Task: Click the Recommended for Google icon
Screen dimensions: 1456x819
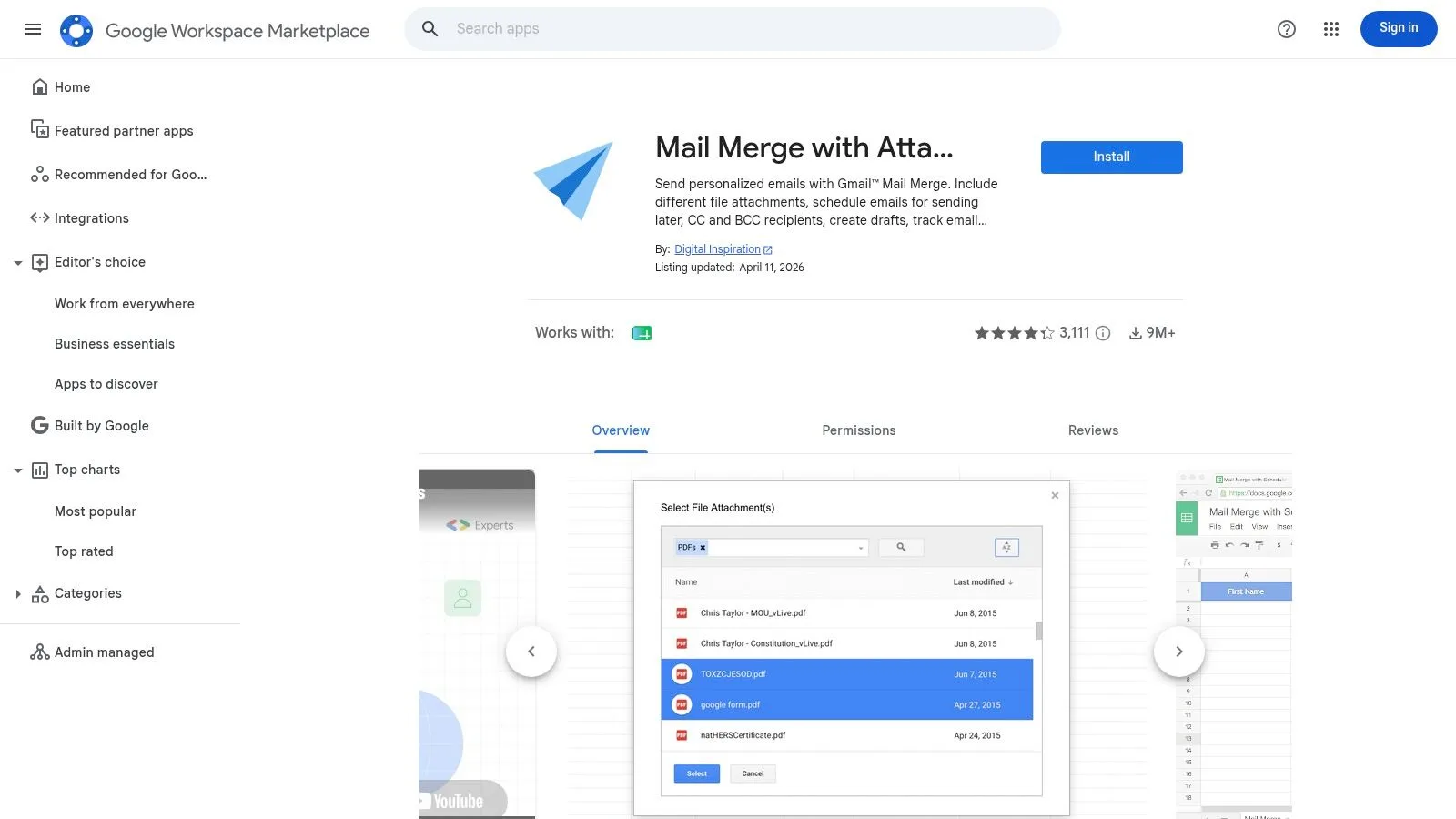Action: [40, 174]
